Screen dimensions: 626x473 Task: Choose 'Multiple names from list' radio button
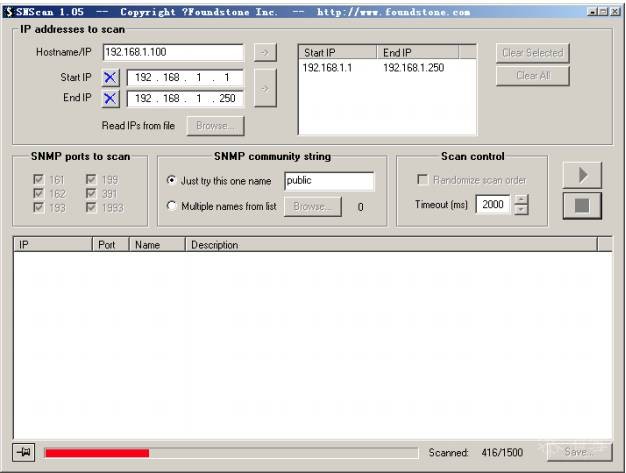[x=171, y=206]
